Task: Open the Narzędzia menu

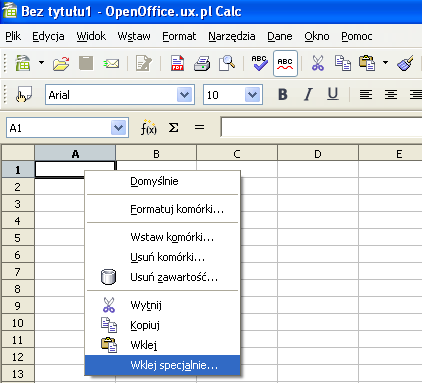Action: 232,36
